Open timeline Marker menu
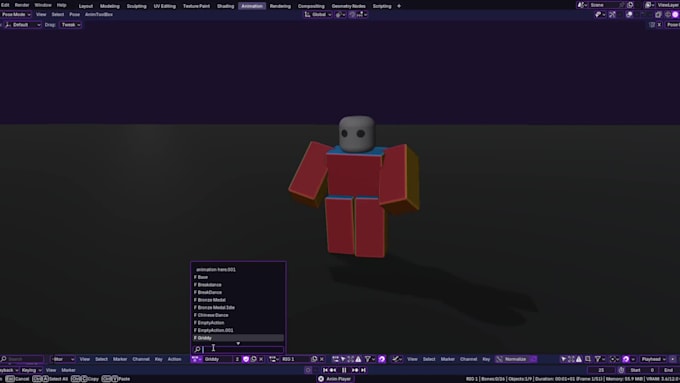Viewport: 680px width, 383px height. pyautogui.click(x=69, y=370)
